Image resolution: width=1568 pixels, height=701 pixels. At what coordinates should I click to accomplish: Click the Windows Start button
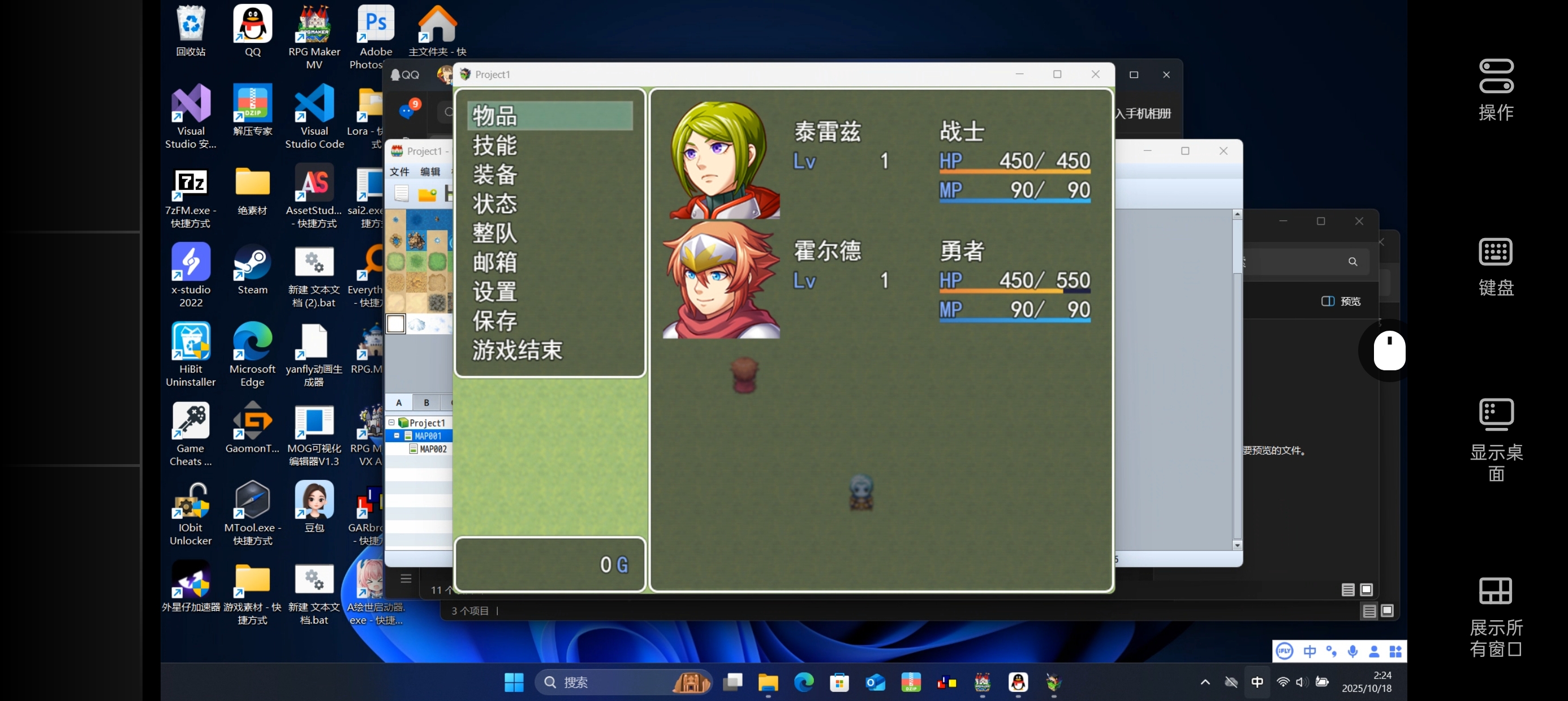coord(514,682)
